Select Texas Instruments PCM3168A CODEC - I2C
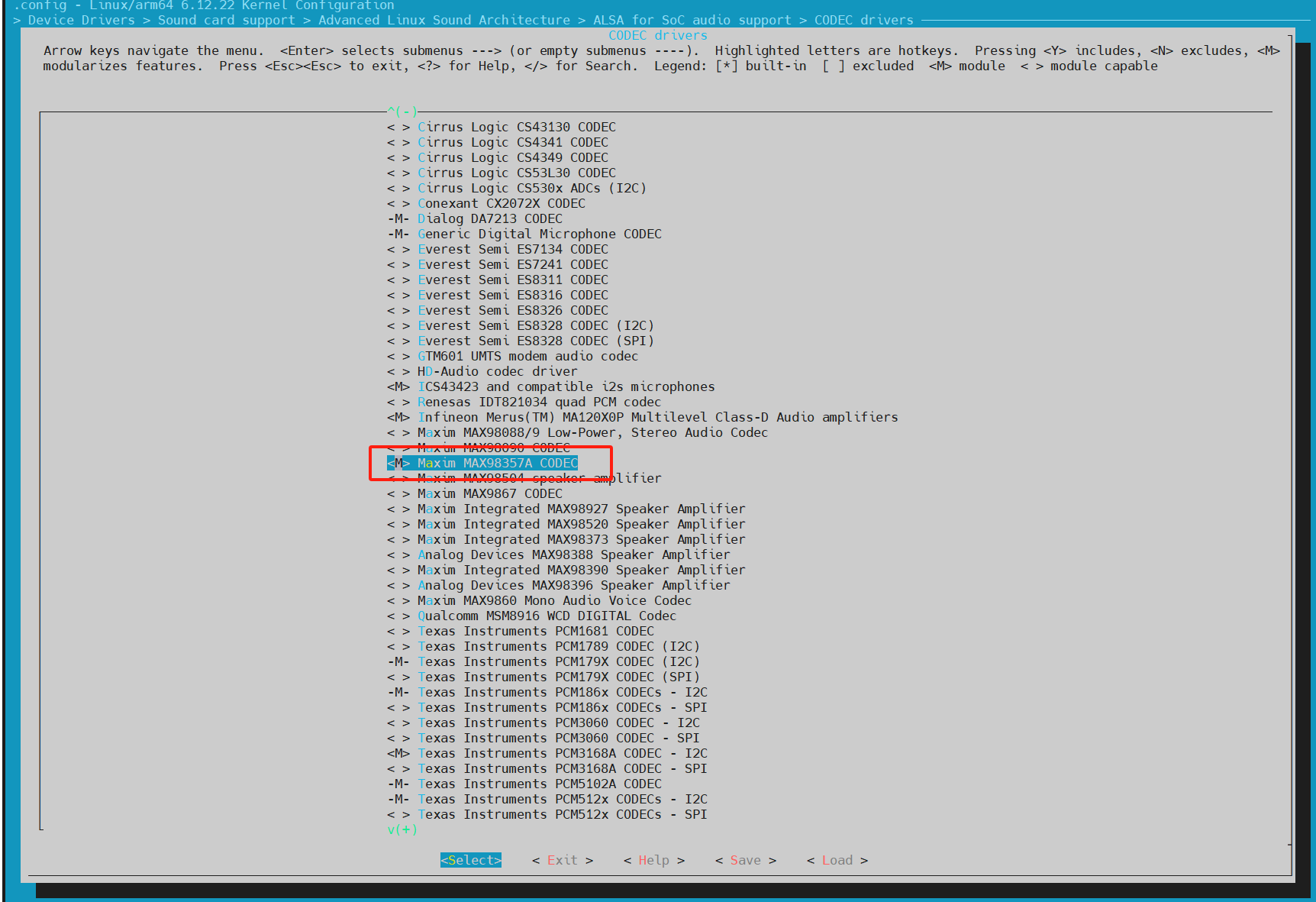The image size is (1316, 902). (547, 753)
